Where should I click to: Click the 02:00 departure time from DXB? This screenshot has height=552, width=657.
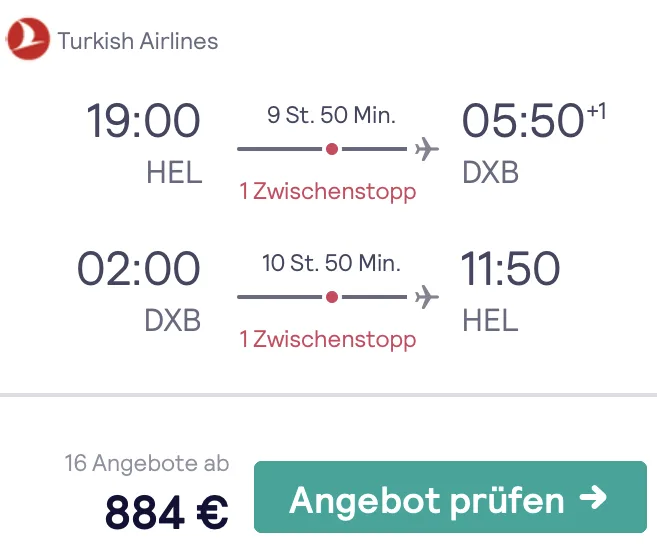tap(139, 269)
